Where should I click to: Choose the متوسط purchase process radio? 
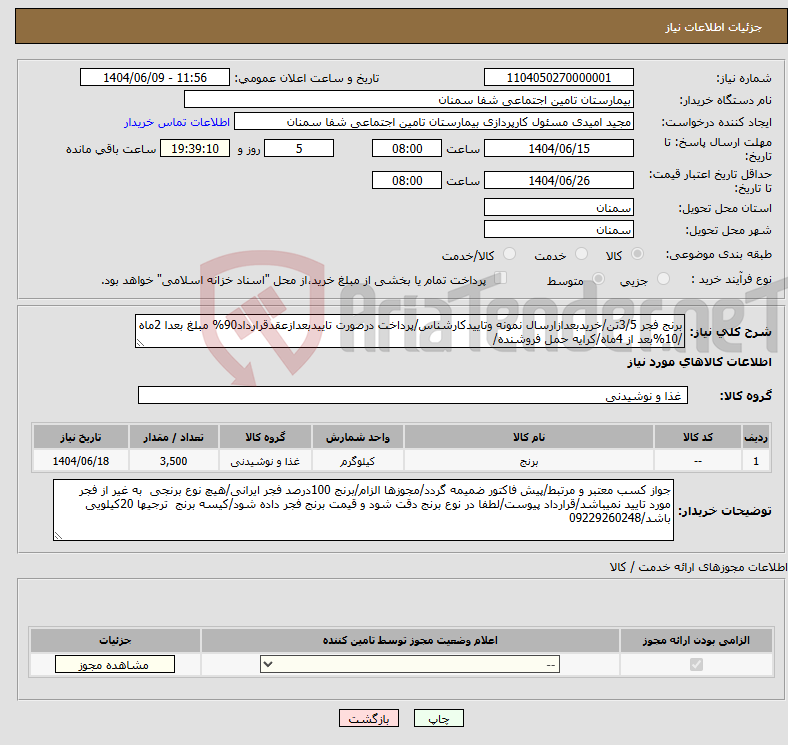(x=598, y=281)
